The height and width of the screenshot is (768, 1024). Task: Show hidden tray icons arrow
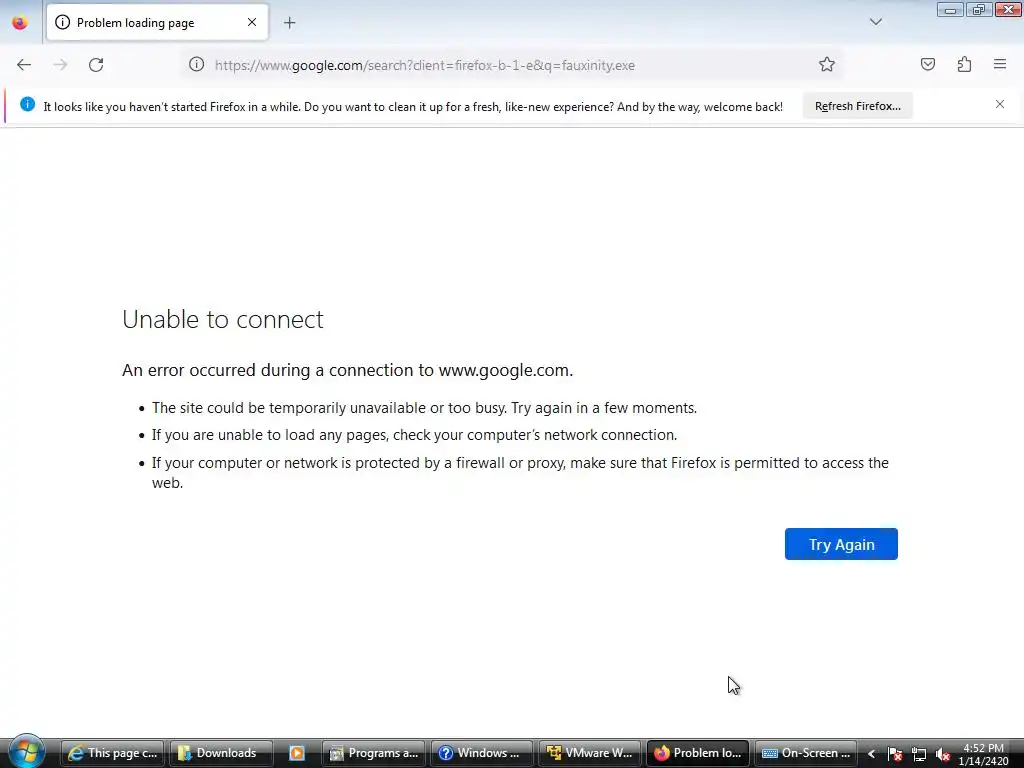point(871,754)
